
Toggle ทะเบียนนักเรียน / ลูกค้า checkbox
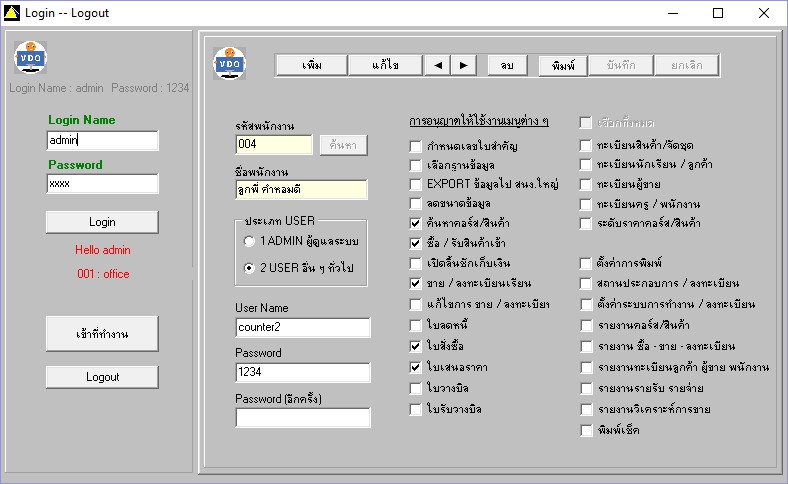point(585,165)
